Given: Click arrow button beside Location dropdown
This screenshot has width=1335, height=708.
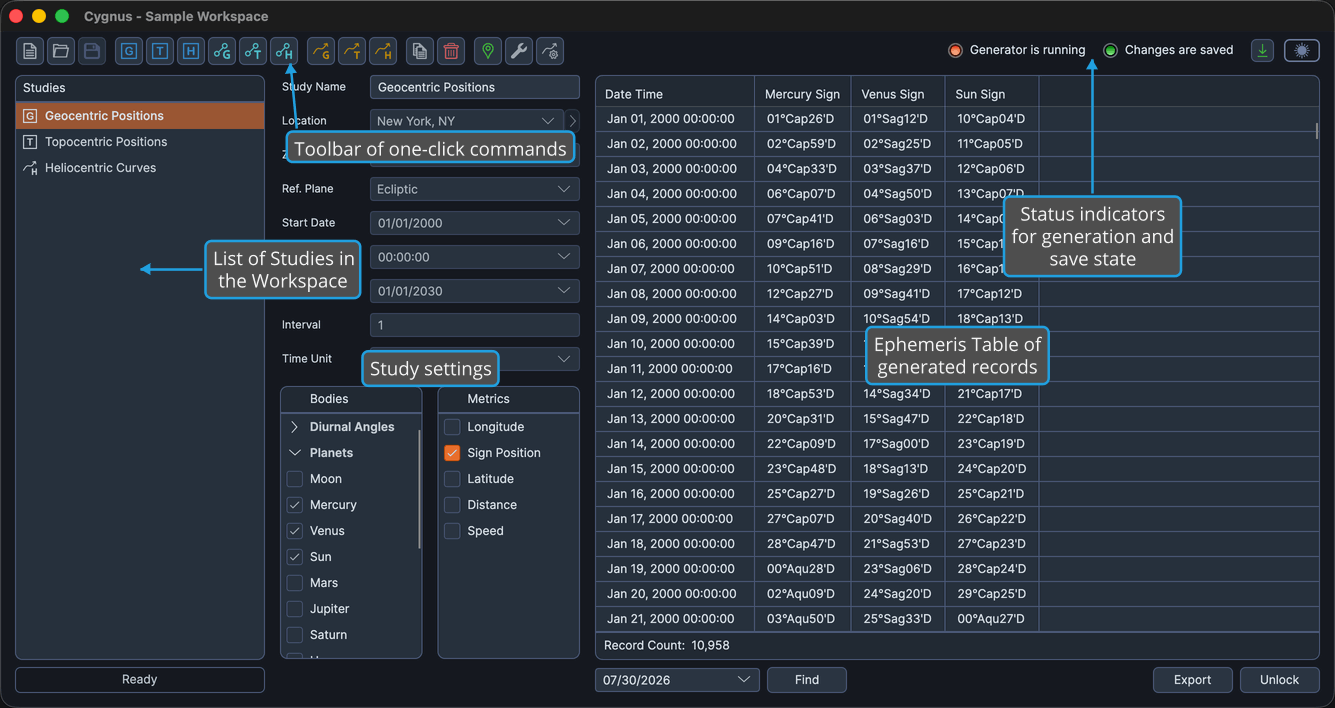Looking at the screenshot, I should [x=573, y=121].
